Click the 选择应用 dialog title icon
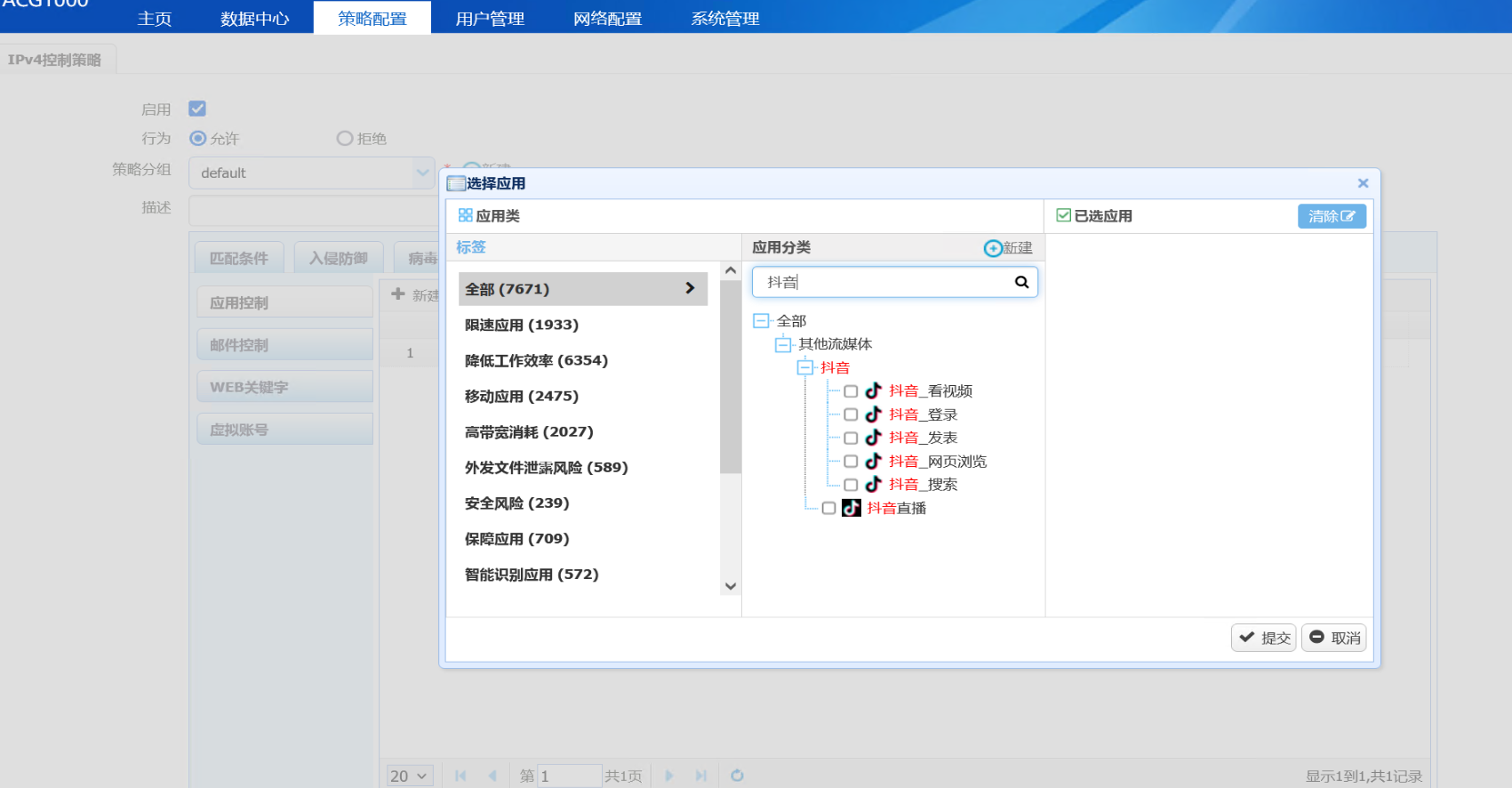This screenshot has height=788, width=1512. (456, 183)
